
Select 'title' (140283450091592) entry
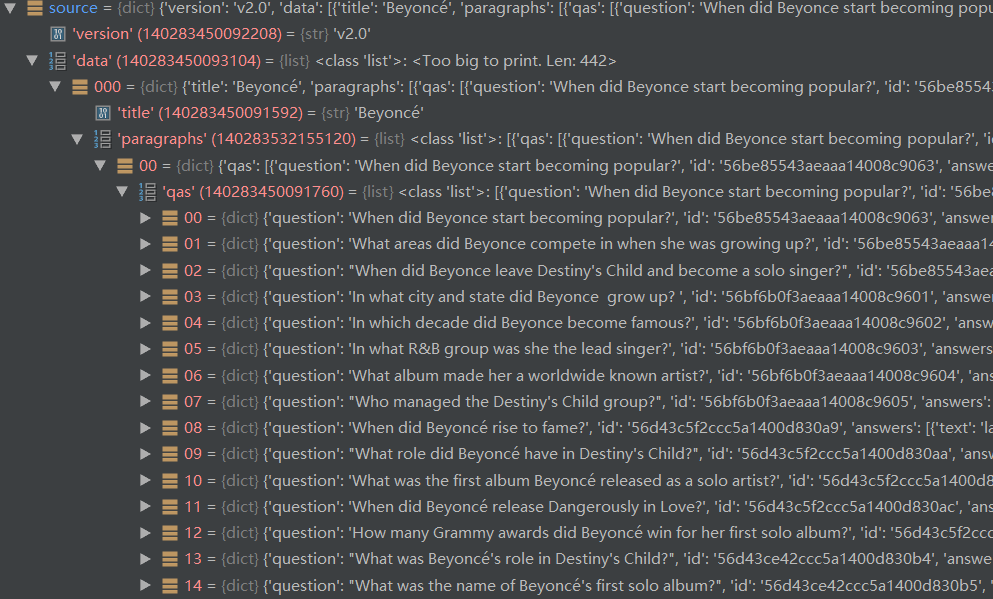[x=210, y=113]
